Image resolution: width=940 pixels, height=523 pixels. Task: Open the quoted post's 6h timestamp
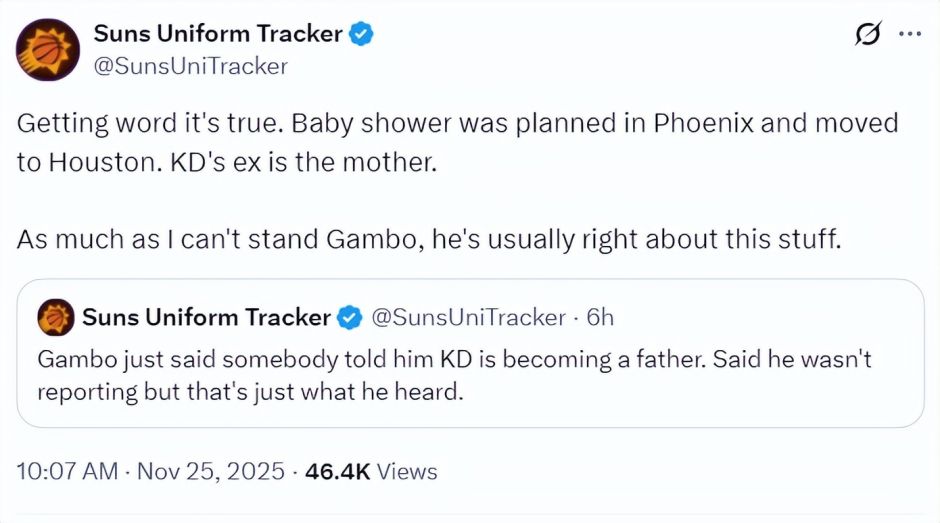tap(600, 318)
